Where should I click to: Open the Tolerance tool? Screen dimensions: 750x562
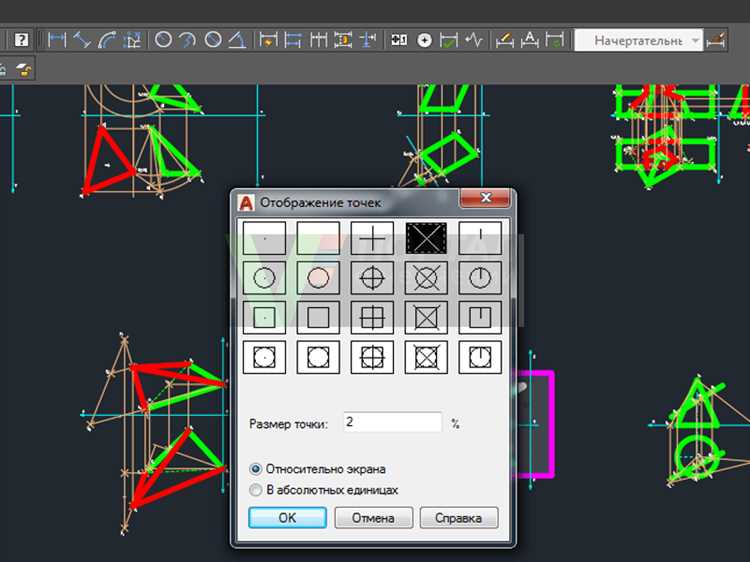coord(399,40)
